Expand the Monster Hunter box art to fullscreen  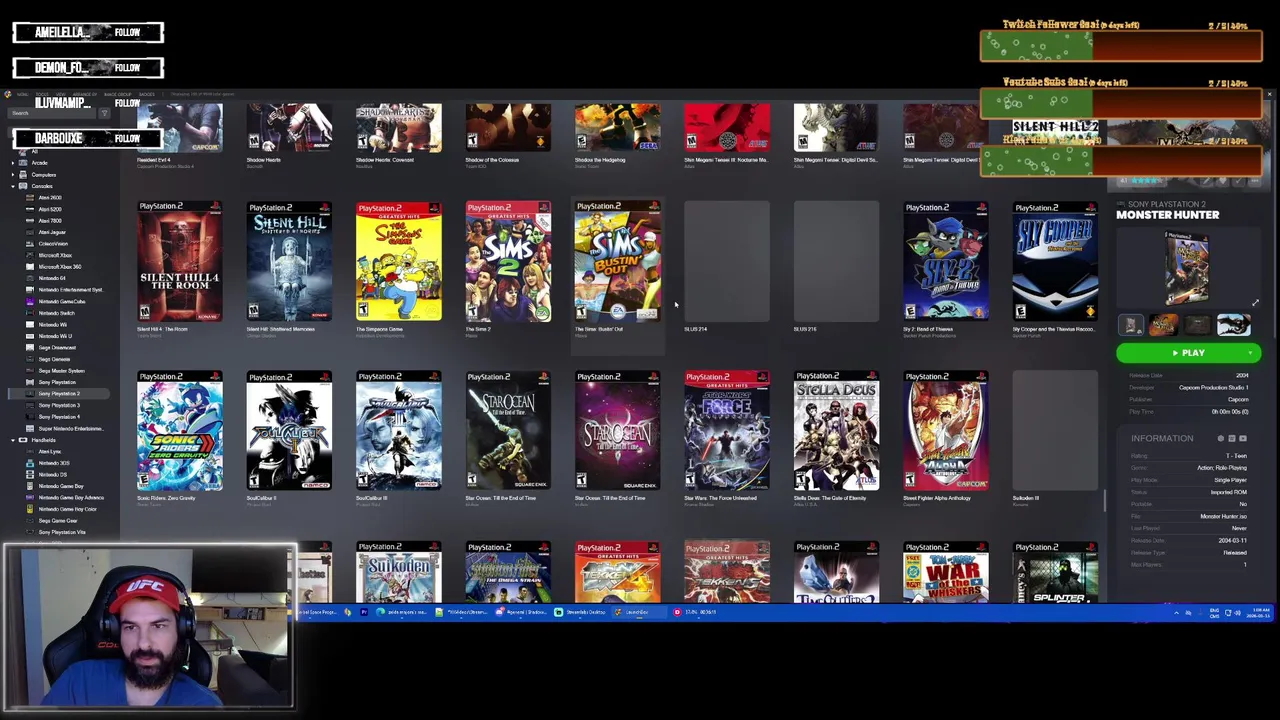coord(1255,303)
